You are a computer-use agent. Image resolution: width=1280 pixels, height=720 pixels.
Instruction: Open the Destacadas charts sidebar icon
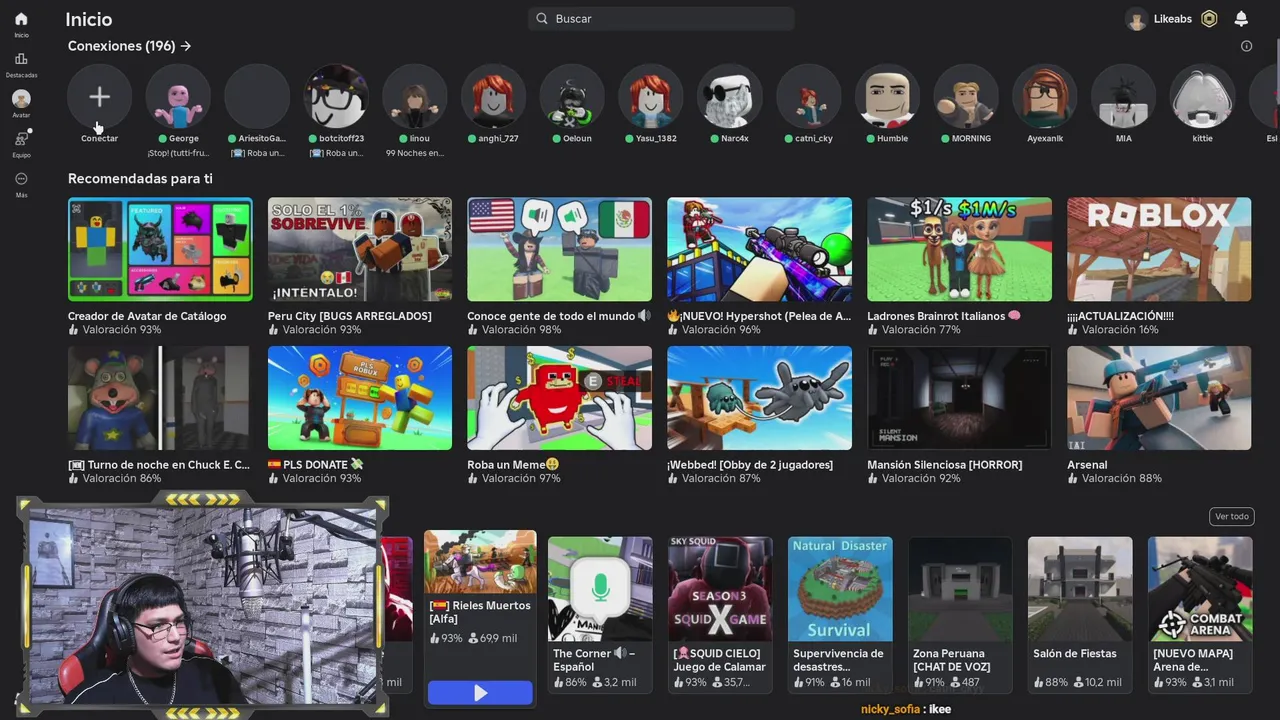click(x=21, y=59)
